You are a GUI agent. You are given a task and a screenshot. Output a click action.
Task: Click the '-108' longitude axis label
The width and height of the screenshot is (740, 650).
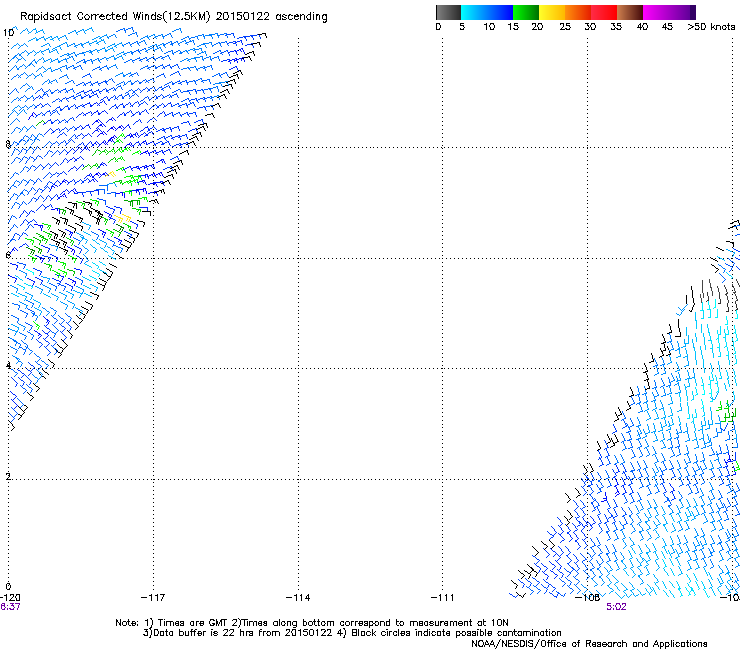pyautogui.click(x=588, y=598)
